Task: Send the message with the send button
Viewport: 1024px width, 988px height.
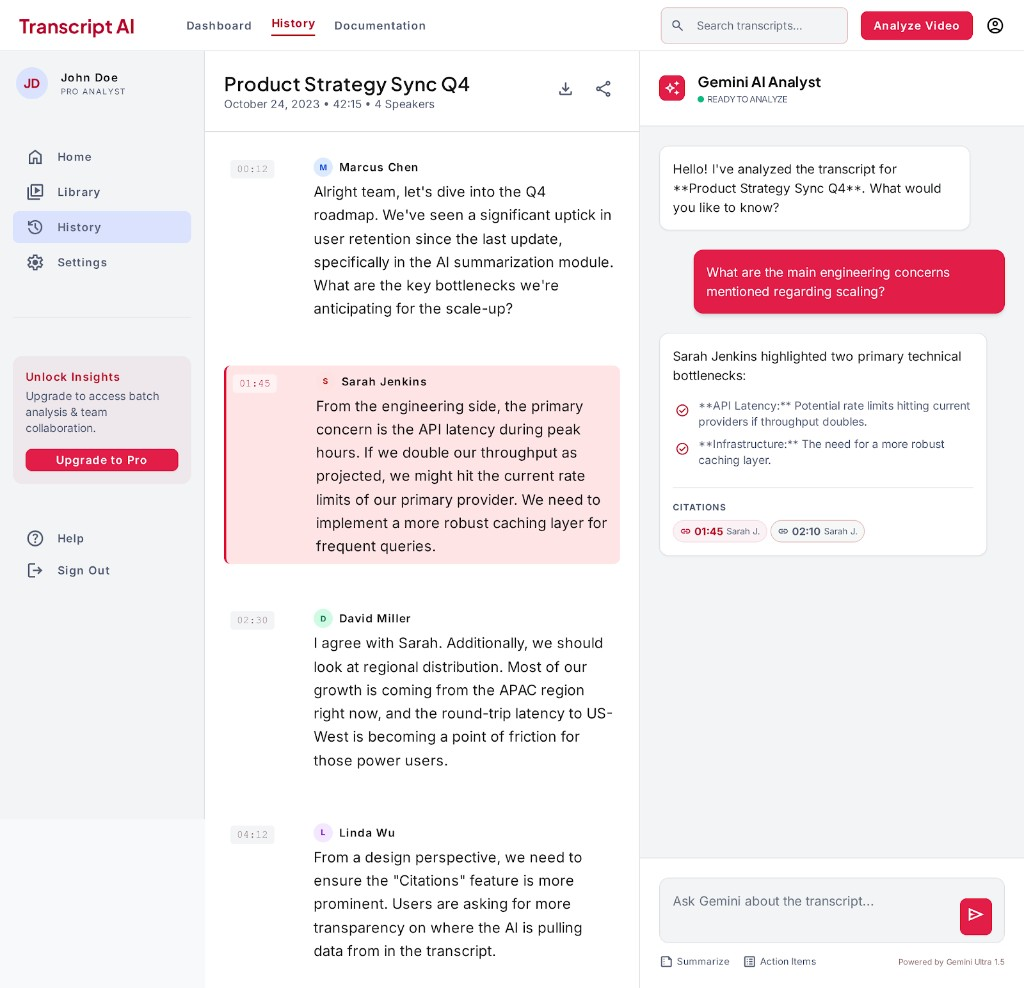Action: point(975,916)
